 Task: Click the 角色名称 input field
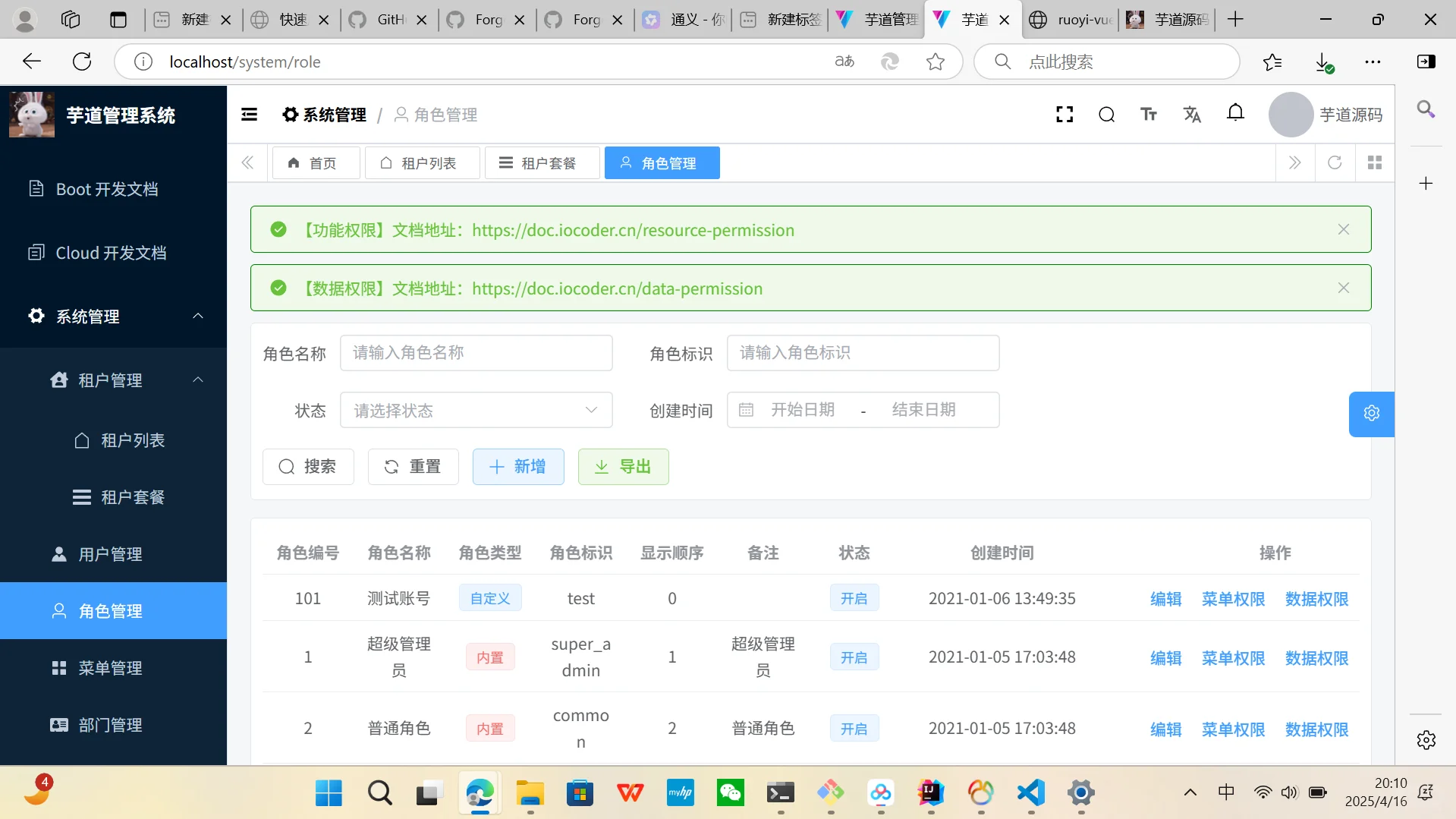pyautogui.click(x=476, y=352)
